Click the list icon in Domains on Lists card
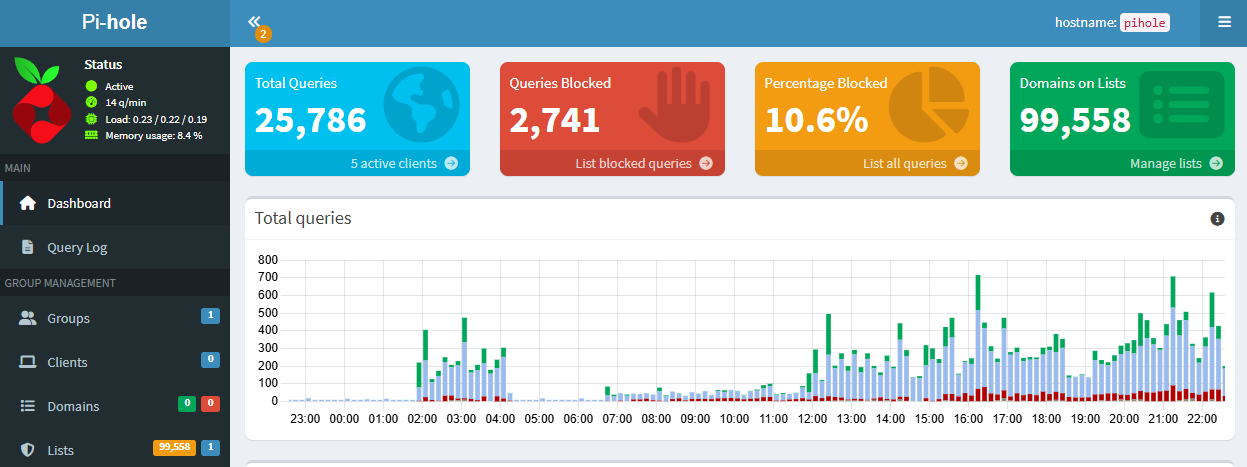The image size is (1247, 467). 1181,105
